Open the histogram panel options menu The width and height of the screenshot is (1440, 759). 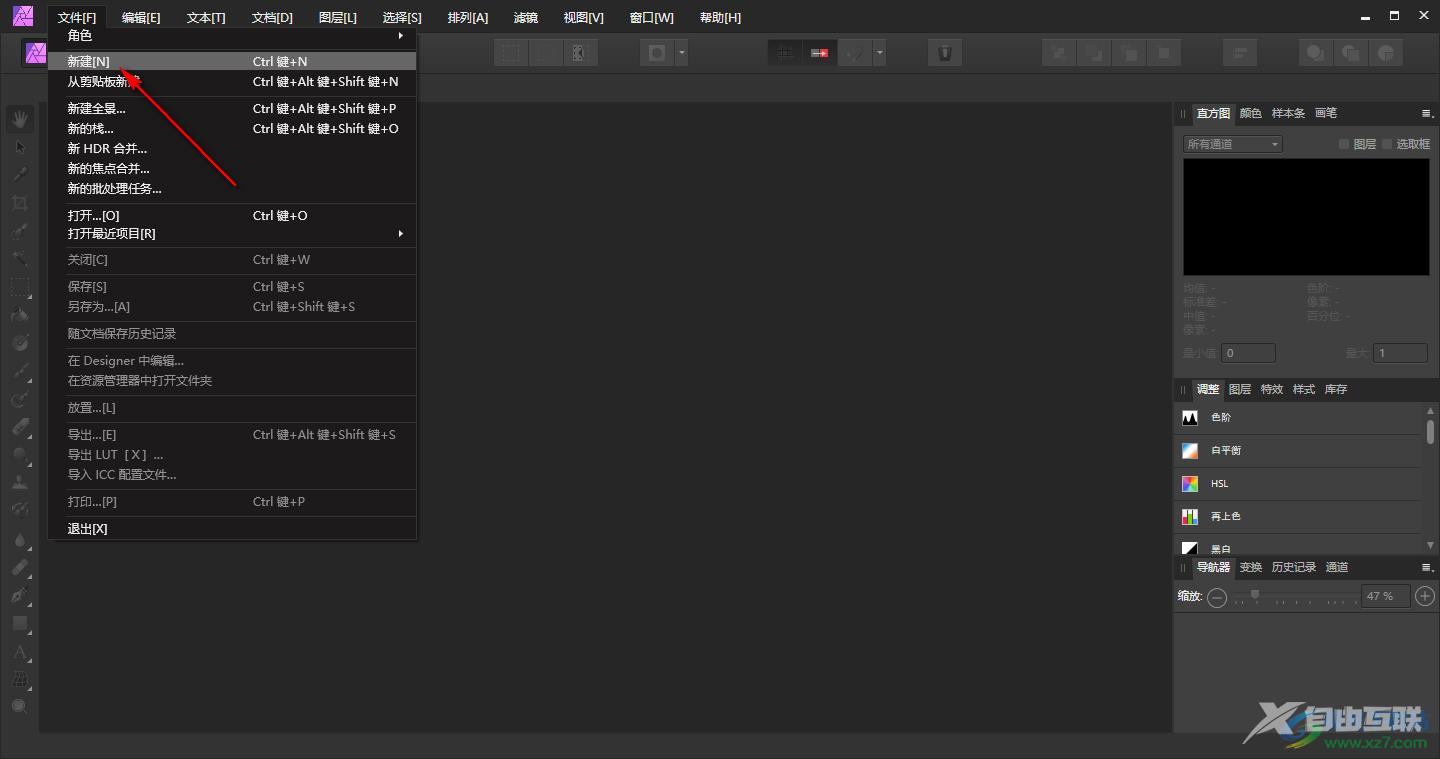(1427, 113)
